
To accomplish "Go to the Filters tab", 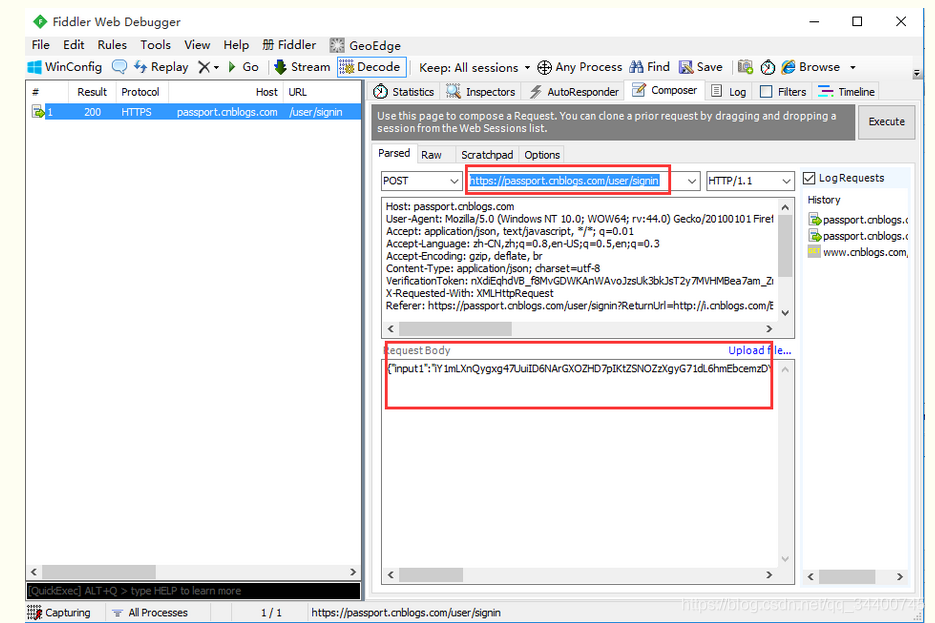I will pyautogui.click(x=783, y=92).
